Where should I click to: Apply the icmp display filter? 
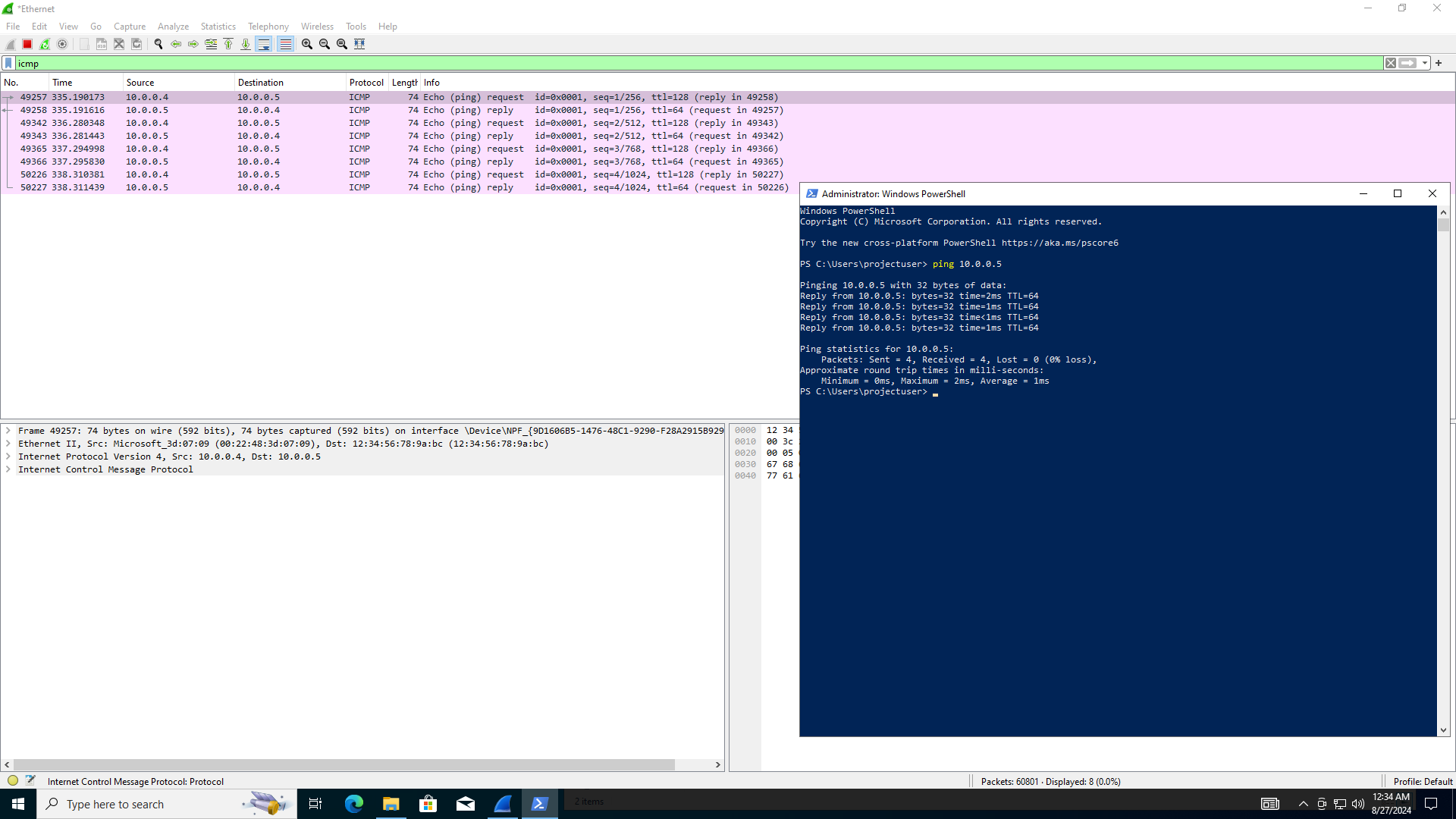point(1407,63)
